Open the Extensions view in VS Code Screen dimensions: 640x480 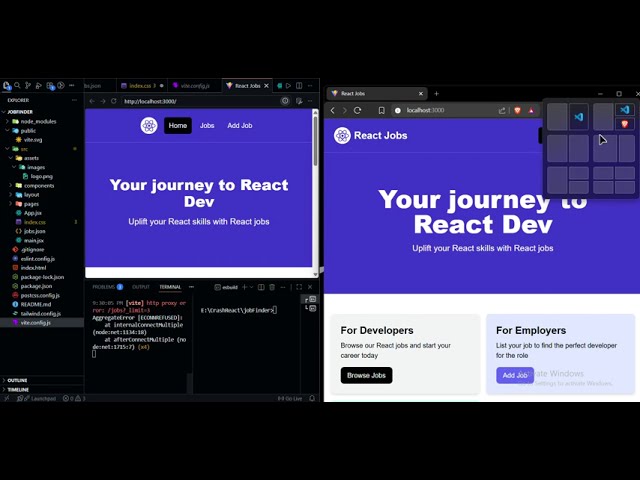pyautogui.click(x=50, y=86)
